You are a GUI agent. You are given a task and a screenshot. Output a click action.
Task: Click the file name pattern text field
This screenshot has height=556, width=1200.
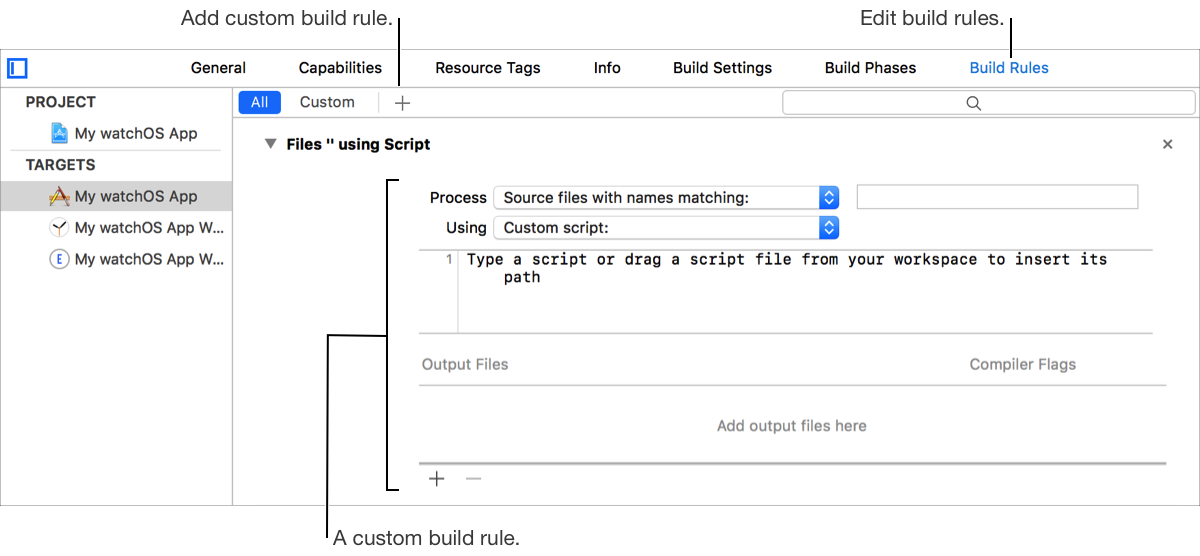click(x=997, y=197)
